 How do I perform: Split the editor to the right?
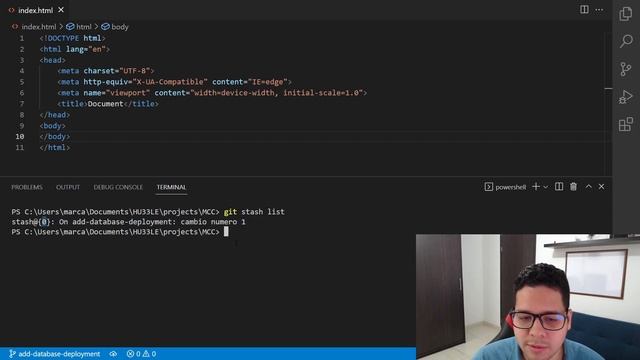point(584,9)
